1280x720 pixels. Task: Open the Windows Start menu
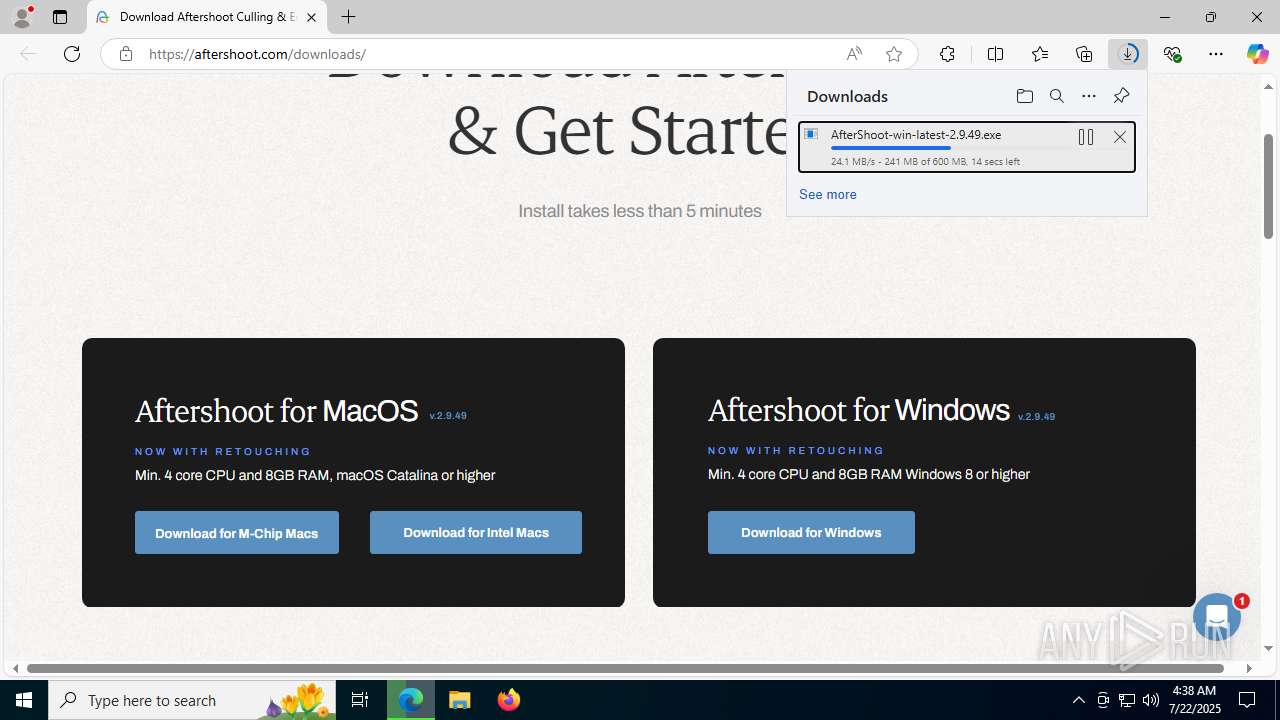24,700
